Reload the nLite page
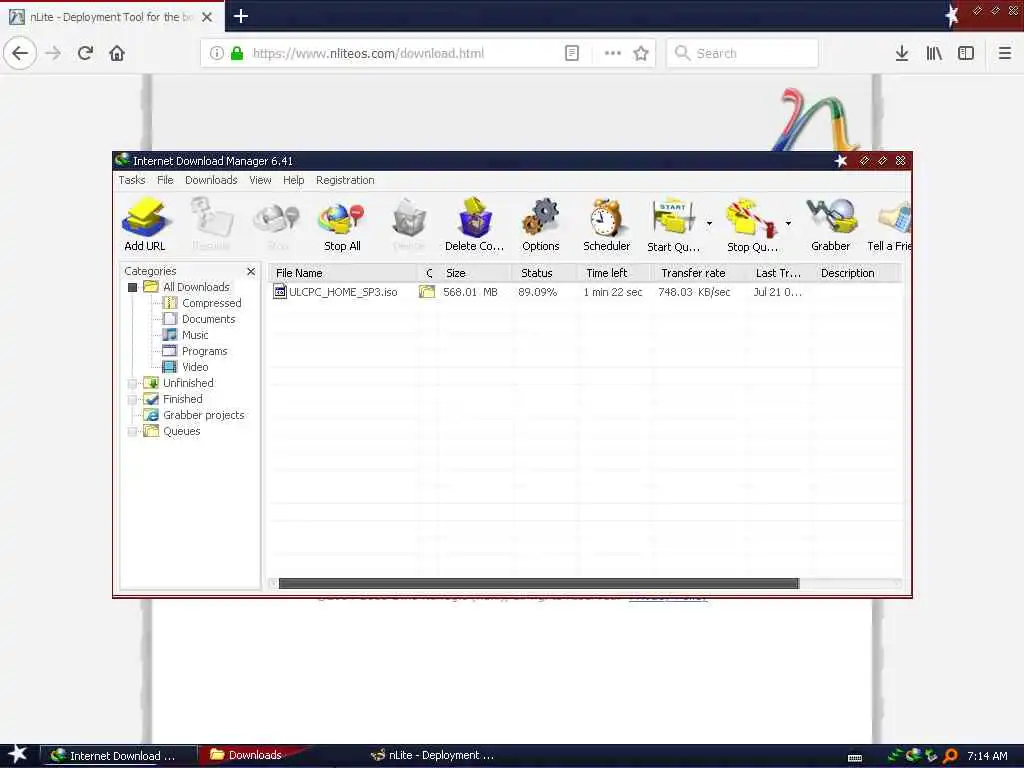 86,53
